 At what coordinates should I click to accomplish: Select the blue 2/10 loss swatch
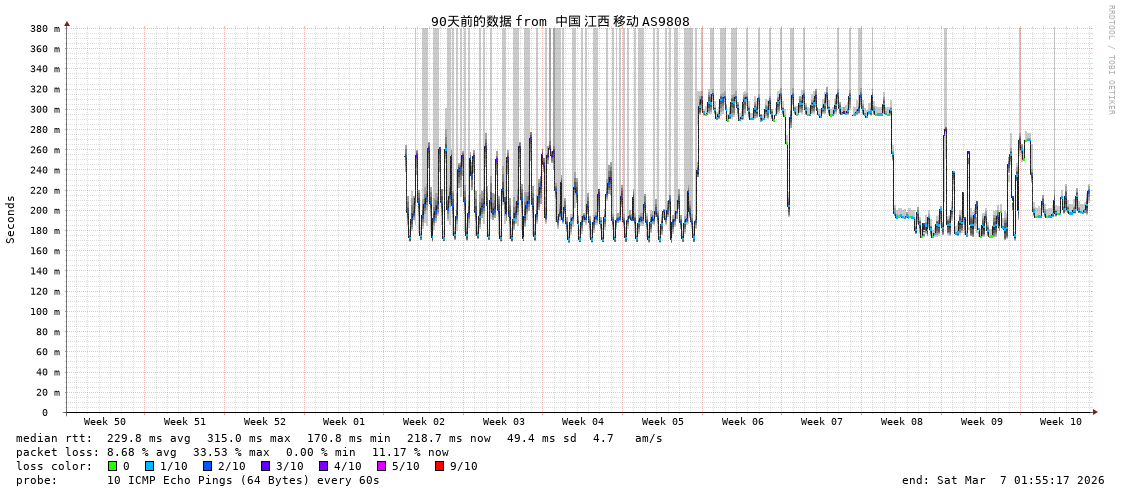point(208,466)
